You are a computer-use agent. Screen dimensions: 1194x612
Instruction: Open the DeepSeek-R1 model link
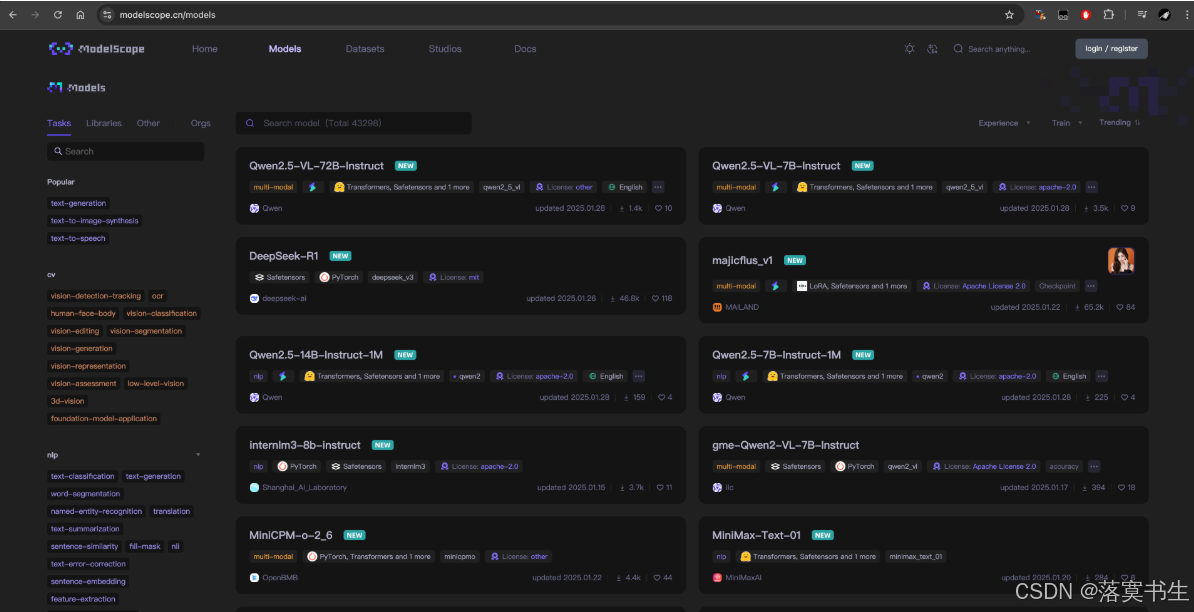284,256
